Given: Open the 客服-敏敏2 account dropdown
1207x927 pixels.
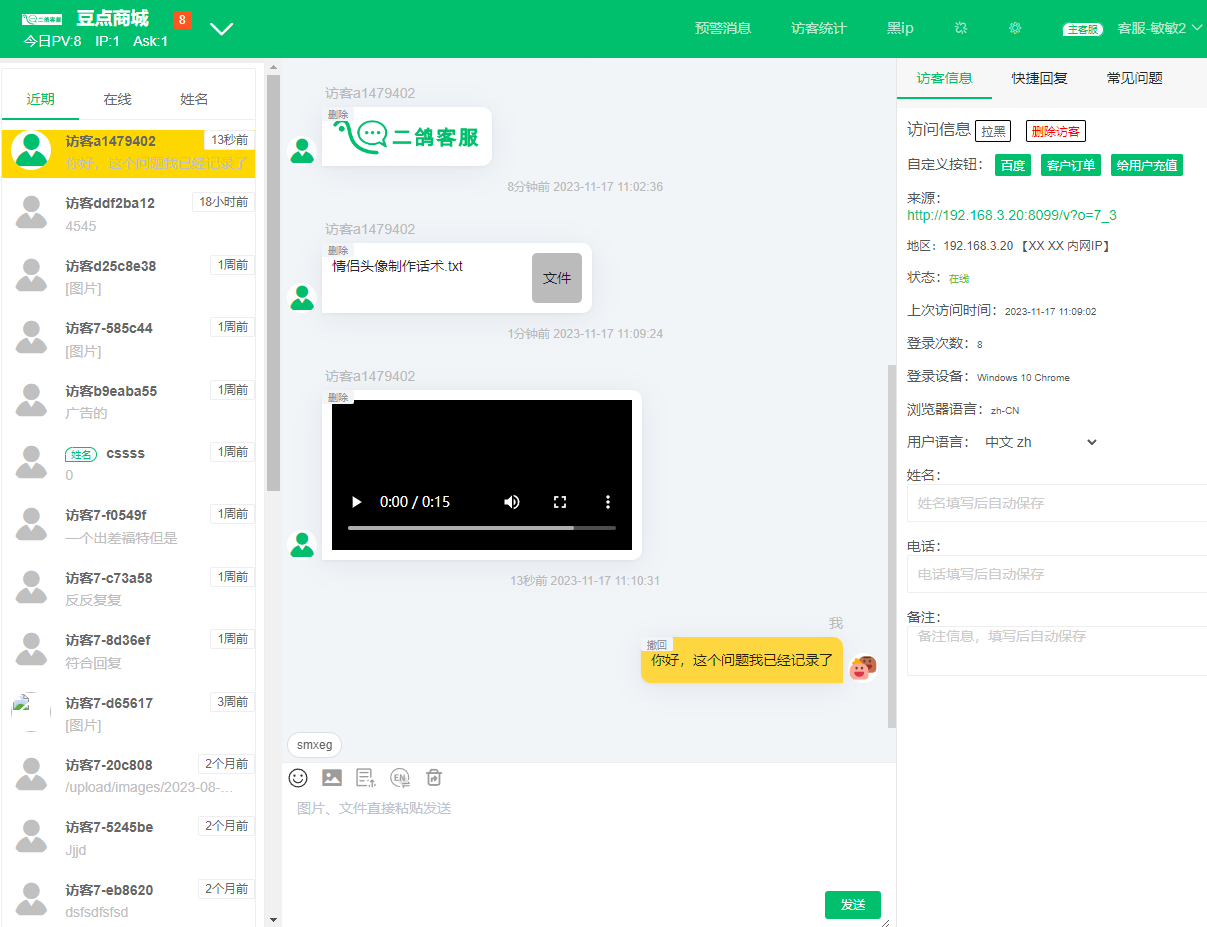Looking at the screenshot, I should point(1158,28).
